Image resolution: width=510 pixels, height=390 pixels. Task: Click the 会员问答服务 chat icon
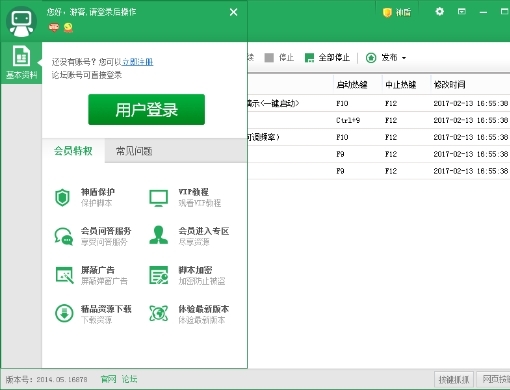pos(63,236)
